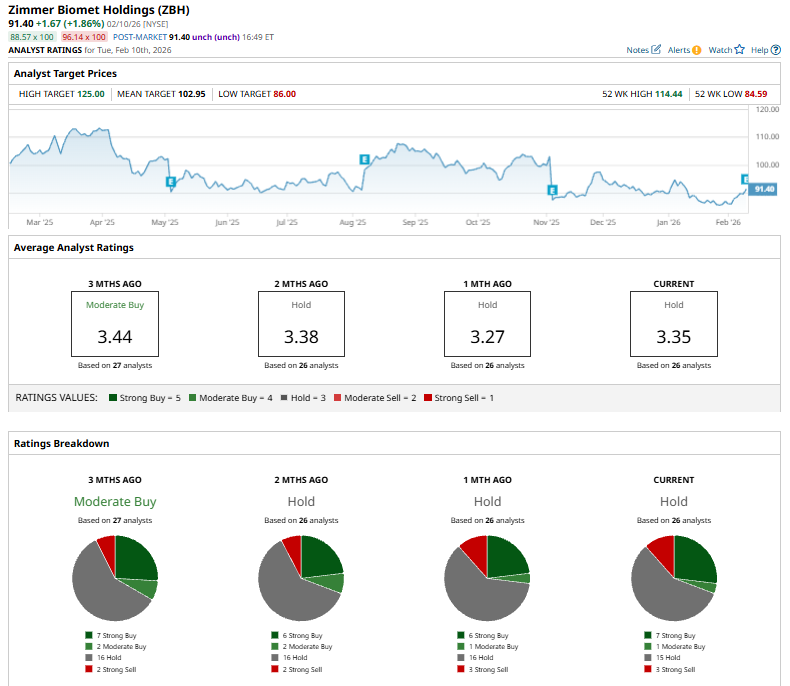Click the August '25 earnings marker on chart
Screen dimensions: 790x686
(x=365, y=159)
